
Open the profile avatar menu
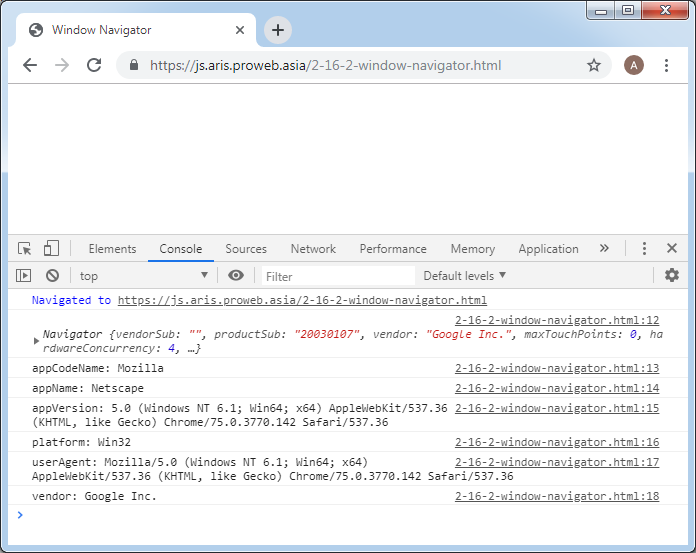(x=633, y=65)
